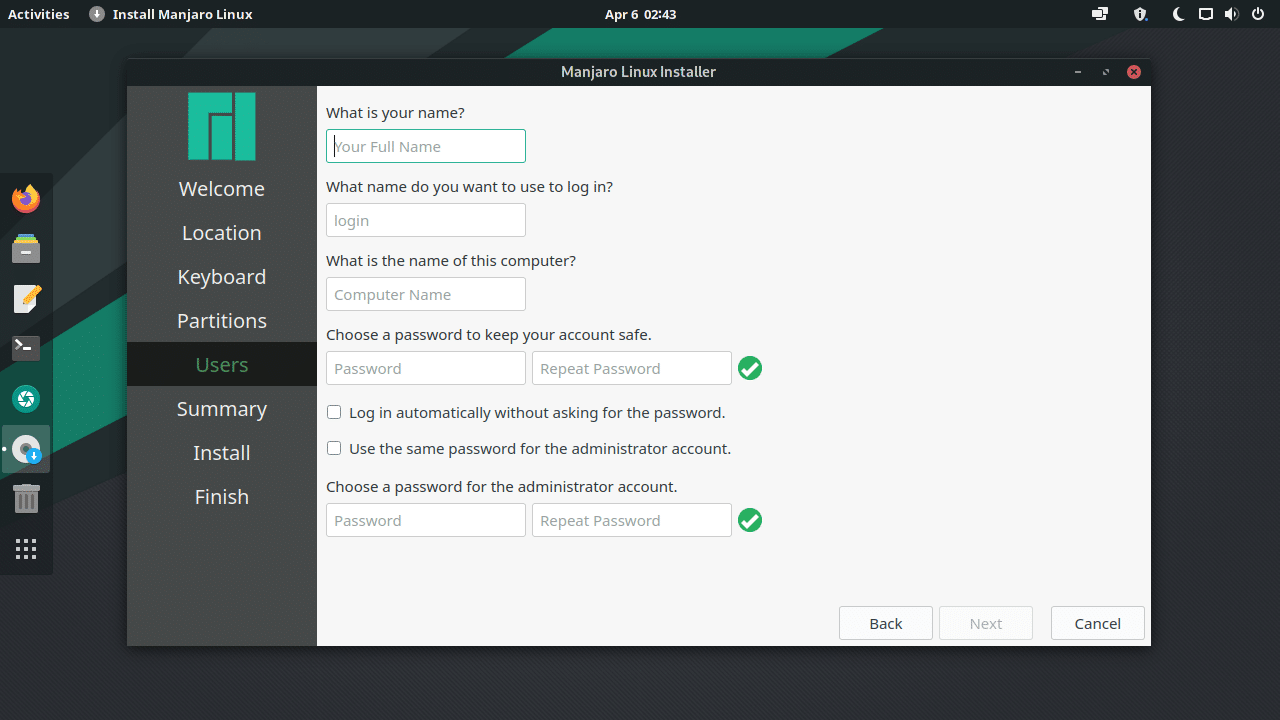Open the green aperture app in the dock
Screen dimensions: 1280x720
point(26,398)
